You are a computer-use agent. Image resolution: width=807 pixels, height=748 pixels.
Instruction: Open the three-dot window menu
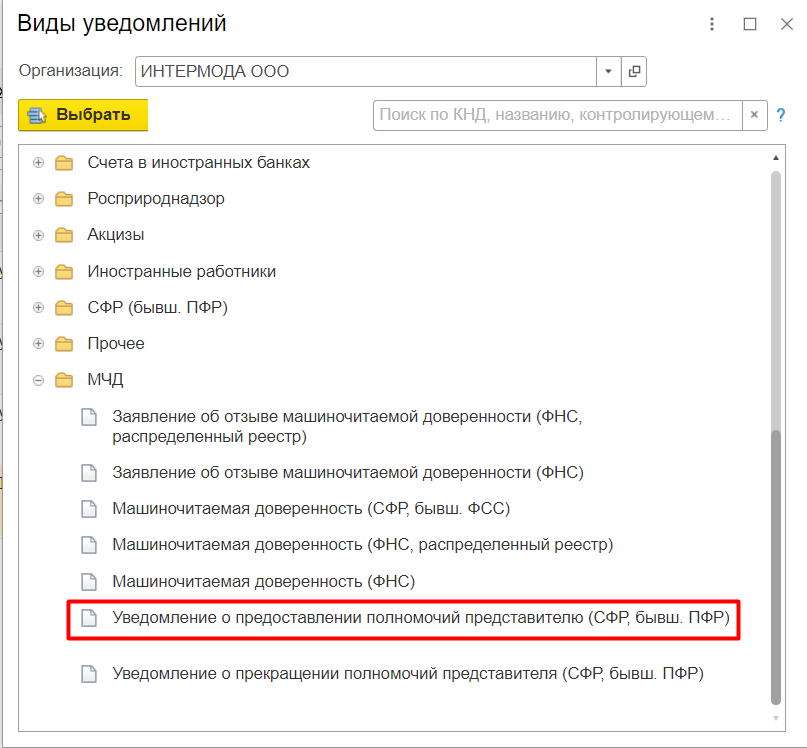click(712, 24)
